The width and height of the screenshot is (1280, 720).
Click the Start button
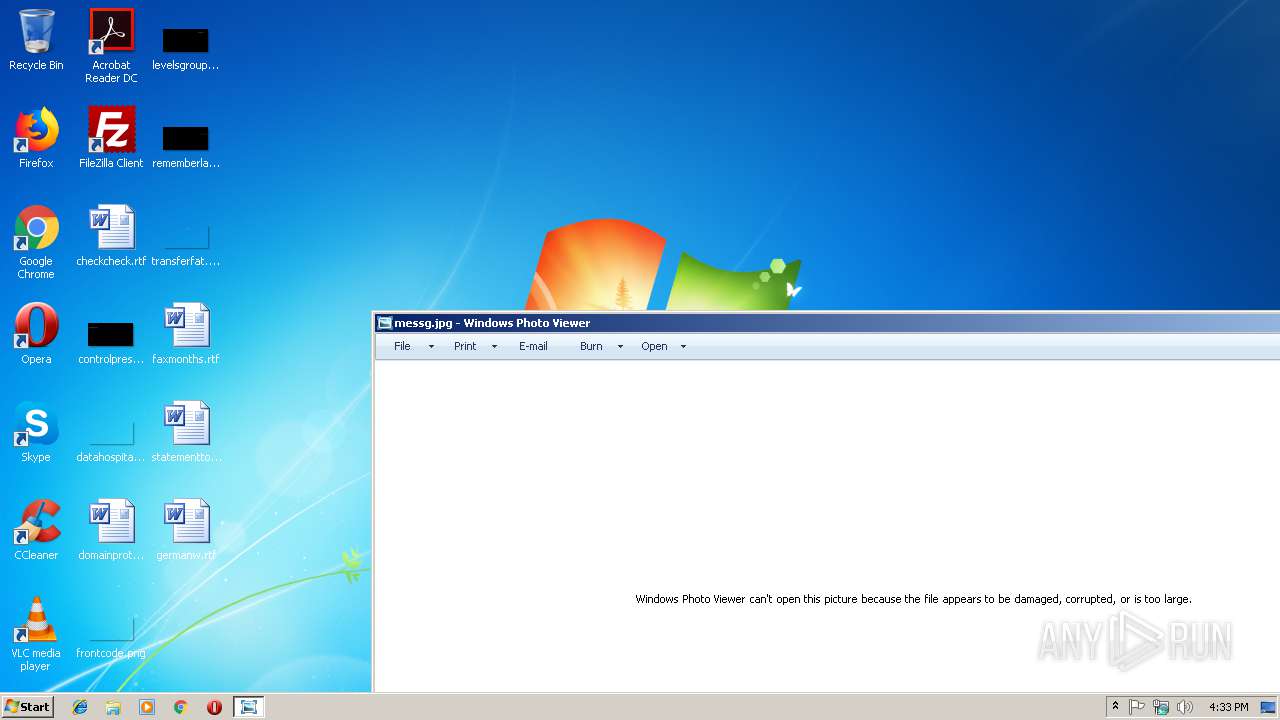(x=28, y=707)
